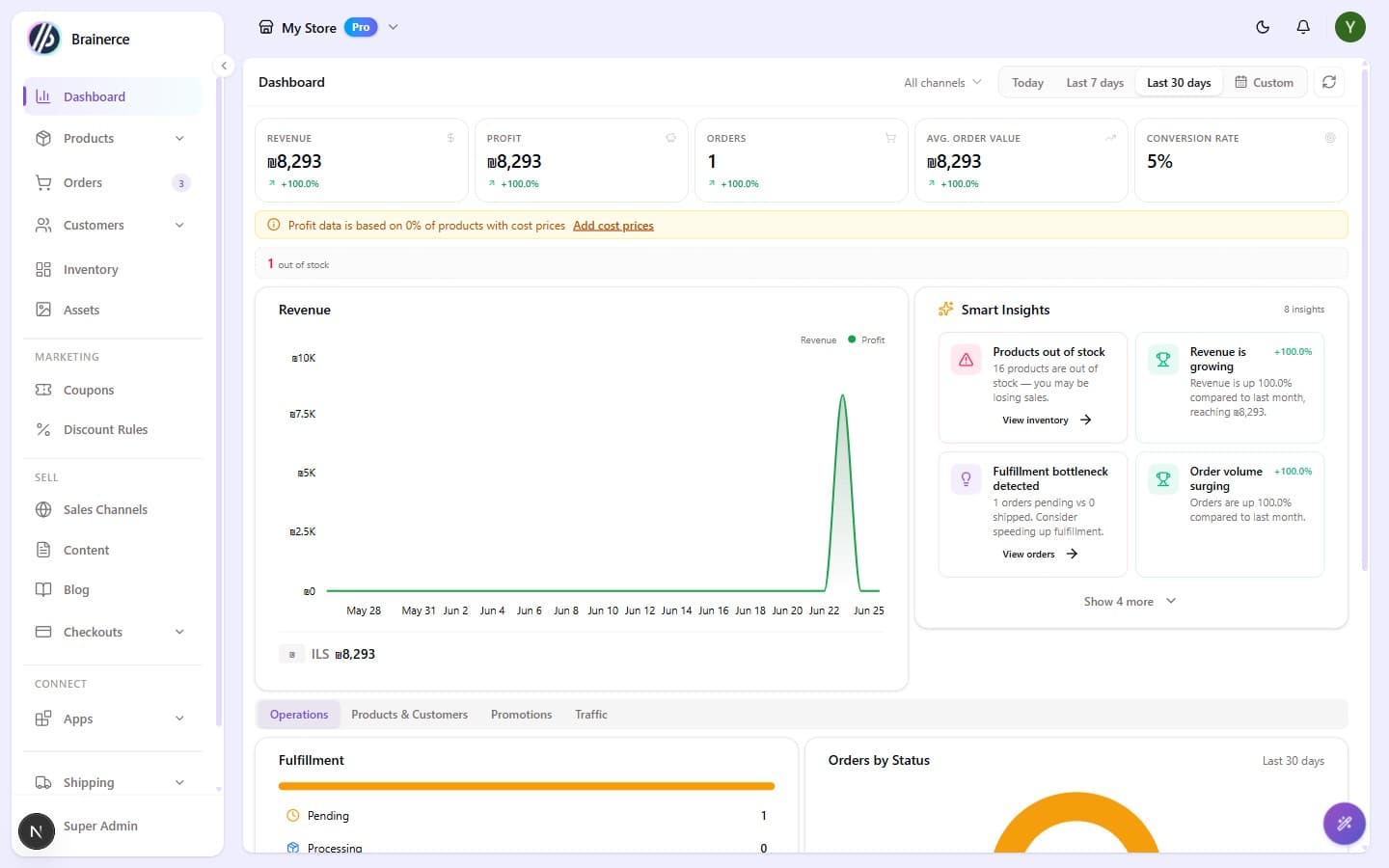Click the Sales Channels globe icon

[x=43, y=509]
